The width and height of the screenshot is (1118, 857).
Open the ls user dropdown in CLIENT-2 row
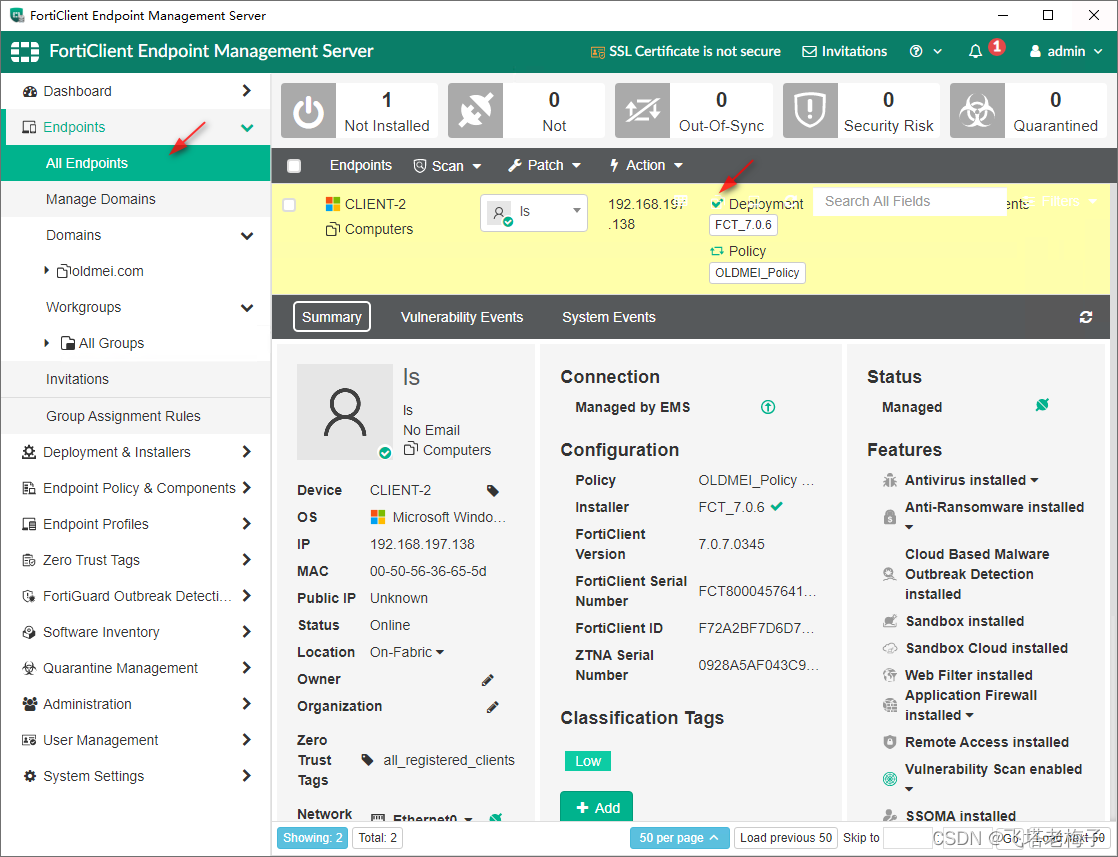point(534,212)
